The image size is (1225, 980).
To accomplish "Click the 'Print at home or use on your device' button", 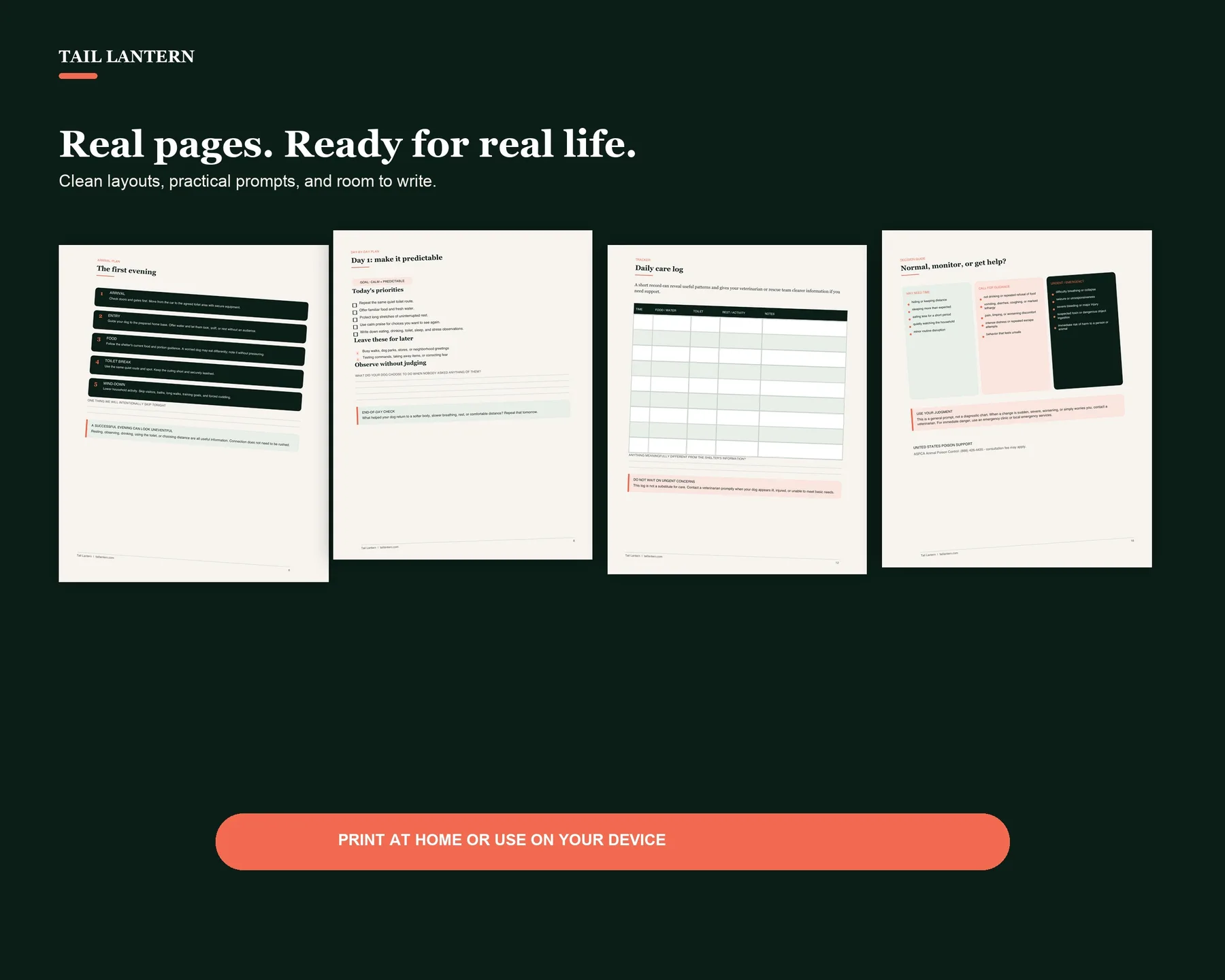I will pyautogui.click(x=612, y=841).
